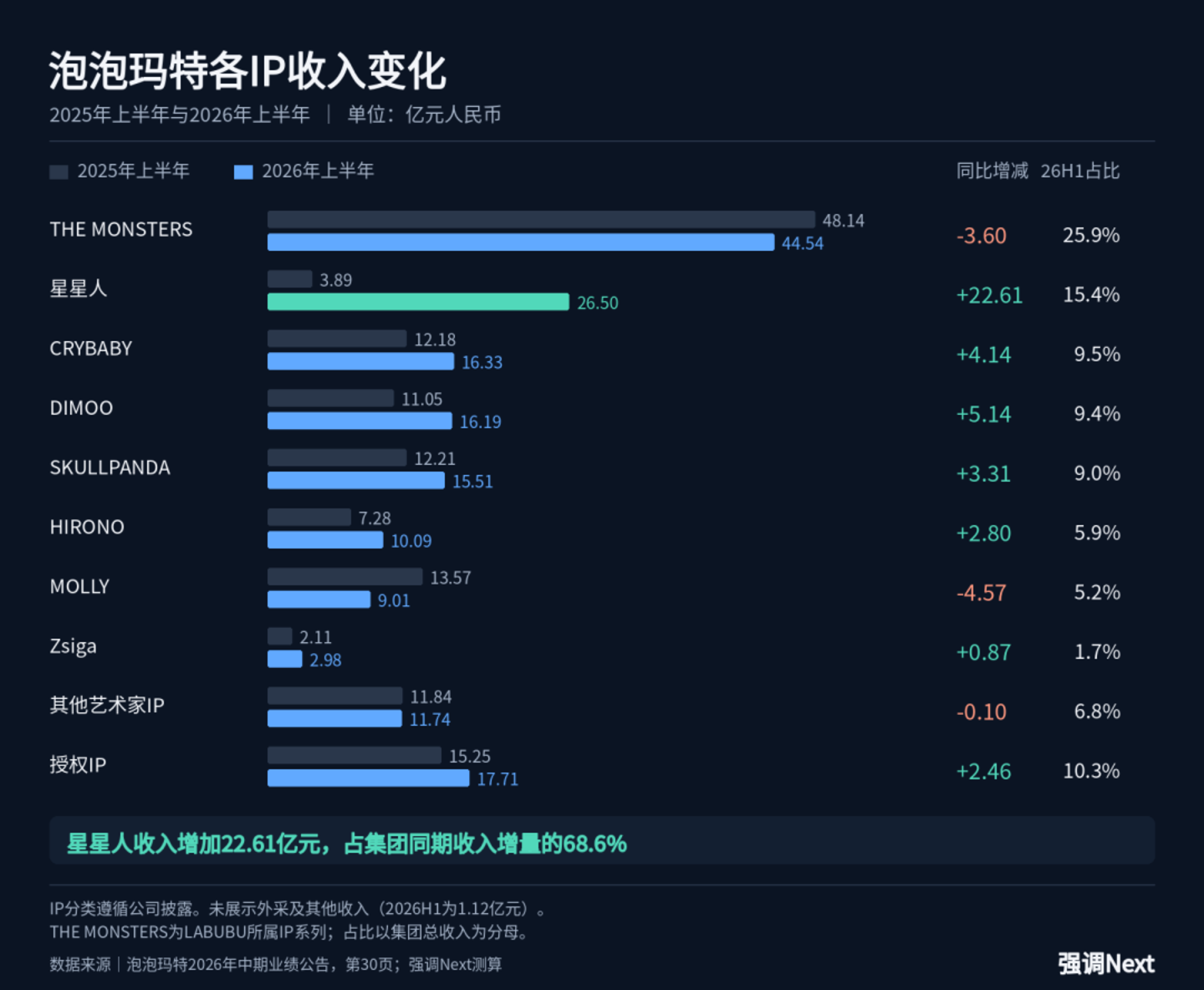Click the value 2.98
This screenshot has height=990, width=1204.
pyautogui.click(x=326, y=661)
